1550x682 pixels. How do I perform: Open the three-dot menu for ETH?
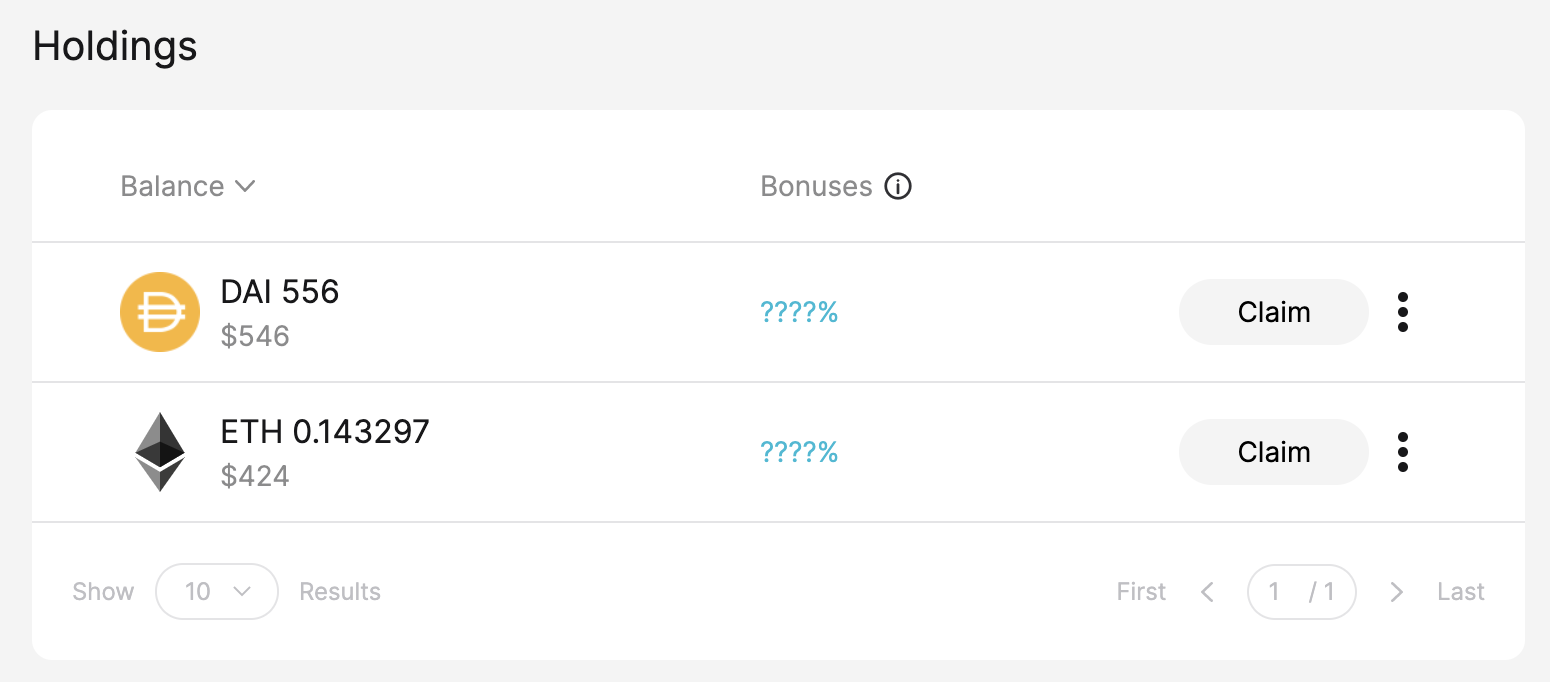[1403, 451]
